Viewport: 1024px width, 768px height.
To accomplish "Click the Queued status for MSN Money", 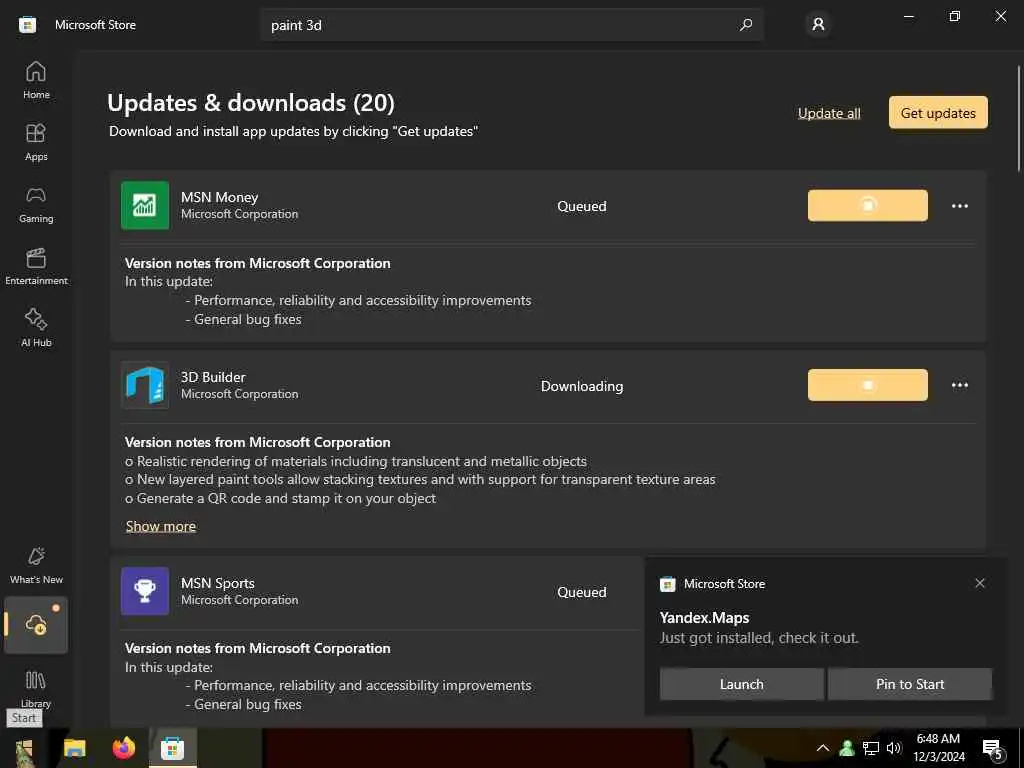I will 582,206.
